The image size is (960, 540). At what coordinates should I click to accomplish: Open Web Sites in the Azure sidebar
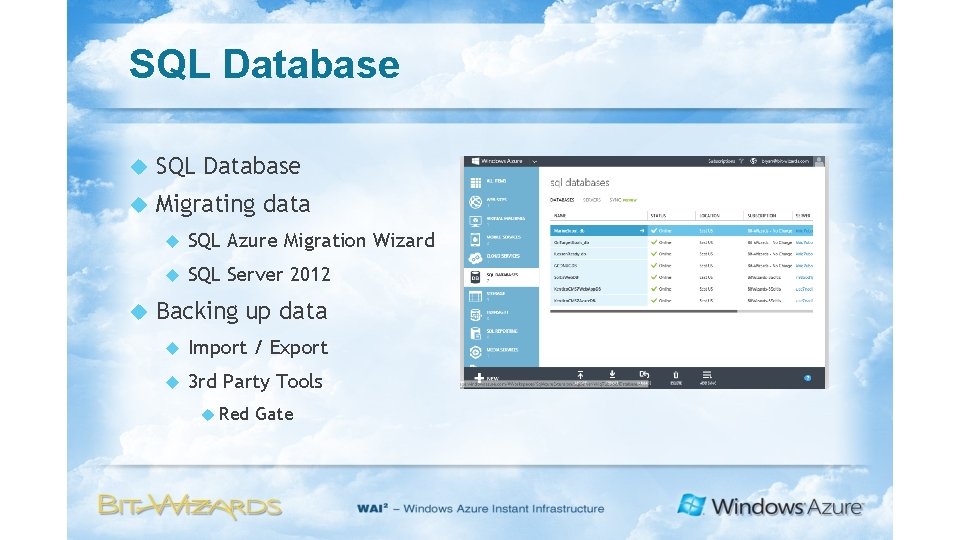(x=501, y=201)
